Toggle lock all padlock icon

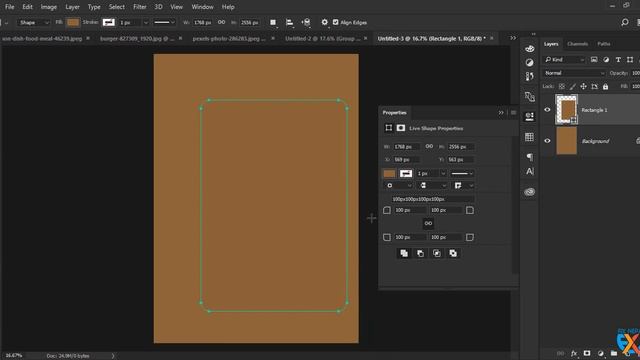pos(605,87)
